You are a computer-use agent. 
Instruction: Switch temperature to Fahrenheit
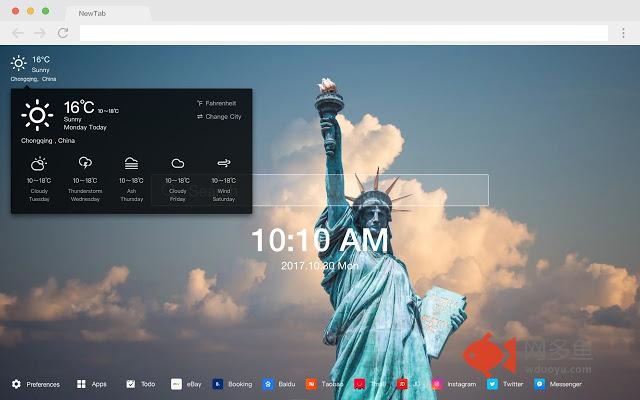coord(216,103)
